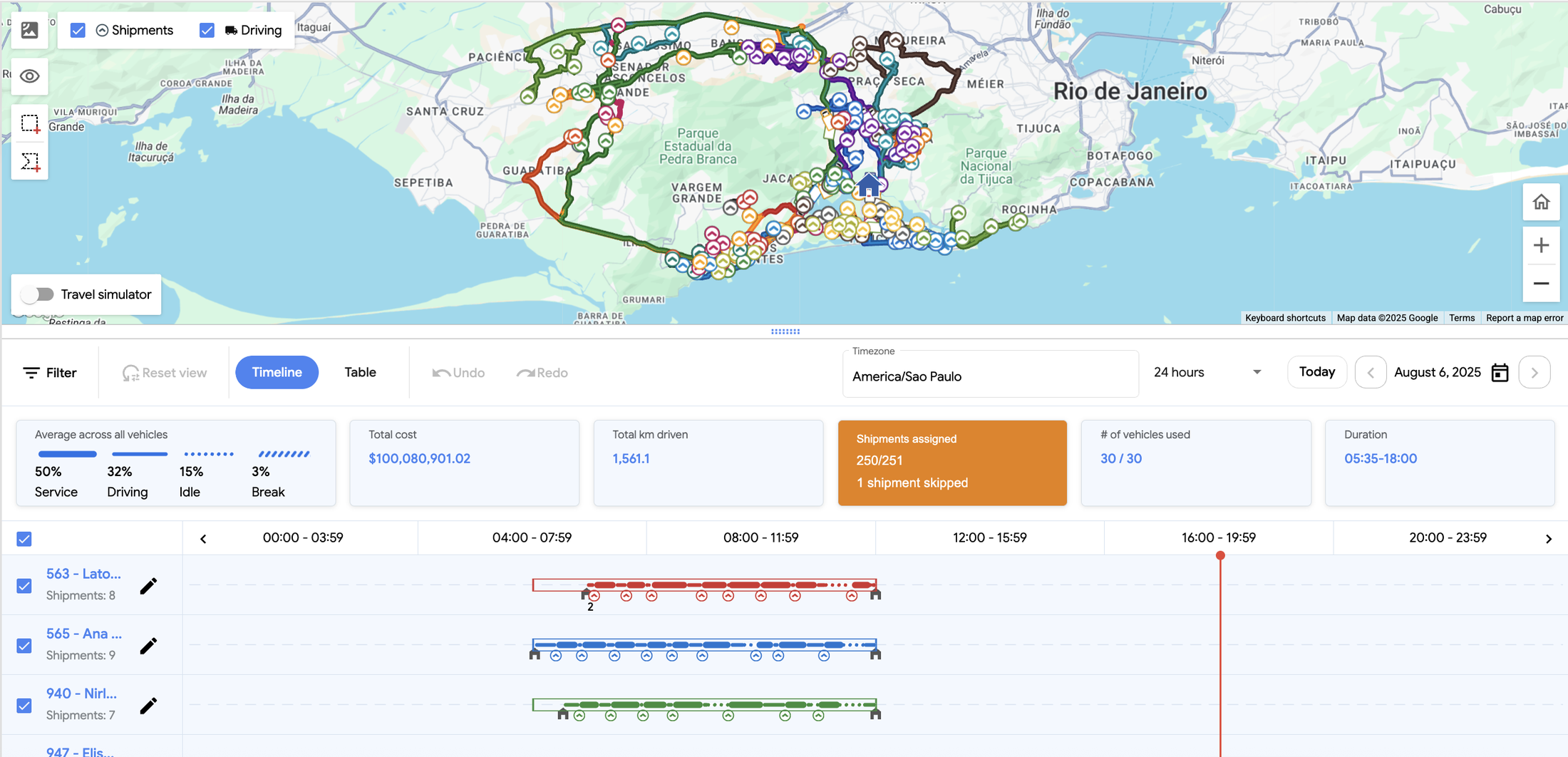
Task: Open the calendar date picker icon
Action: 1500,372
